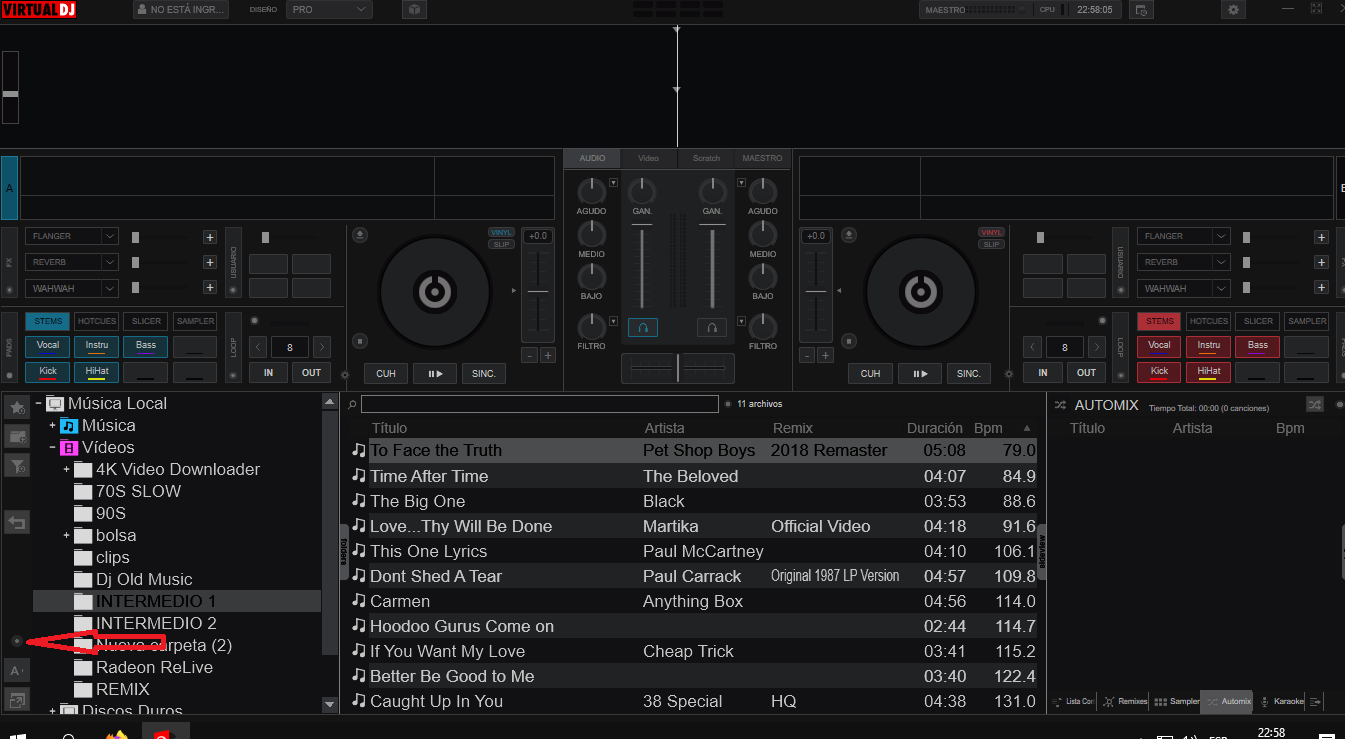Click the search magnifier icon
Viewport: 1345px width, 739px height.
point(352,405)
